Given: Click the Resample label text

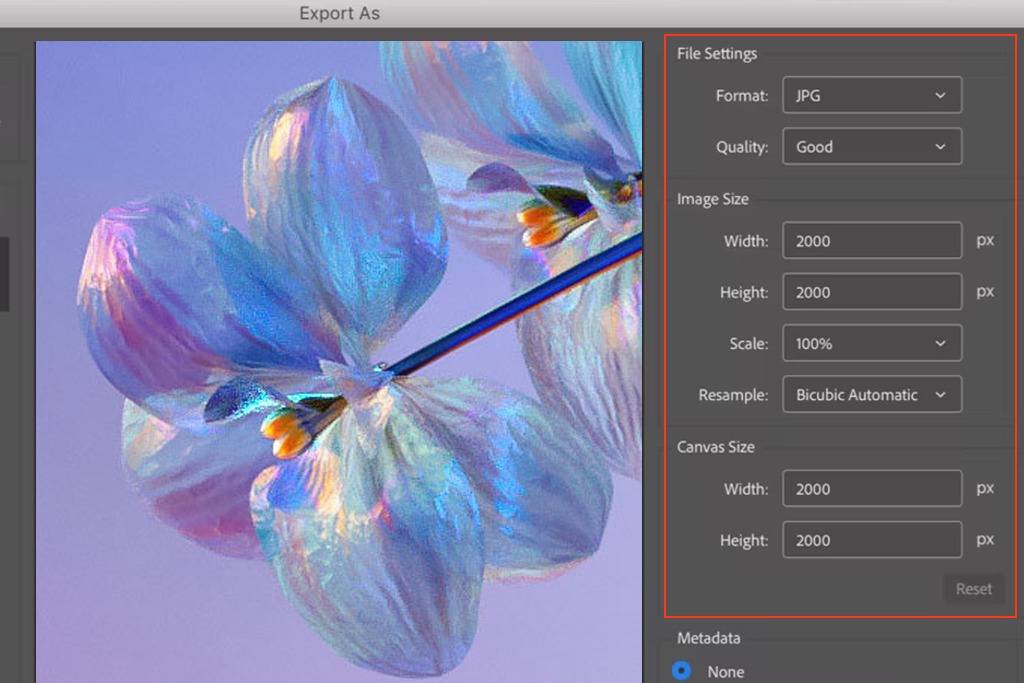Looking at the screenshot, I should (x=733, y=395).
